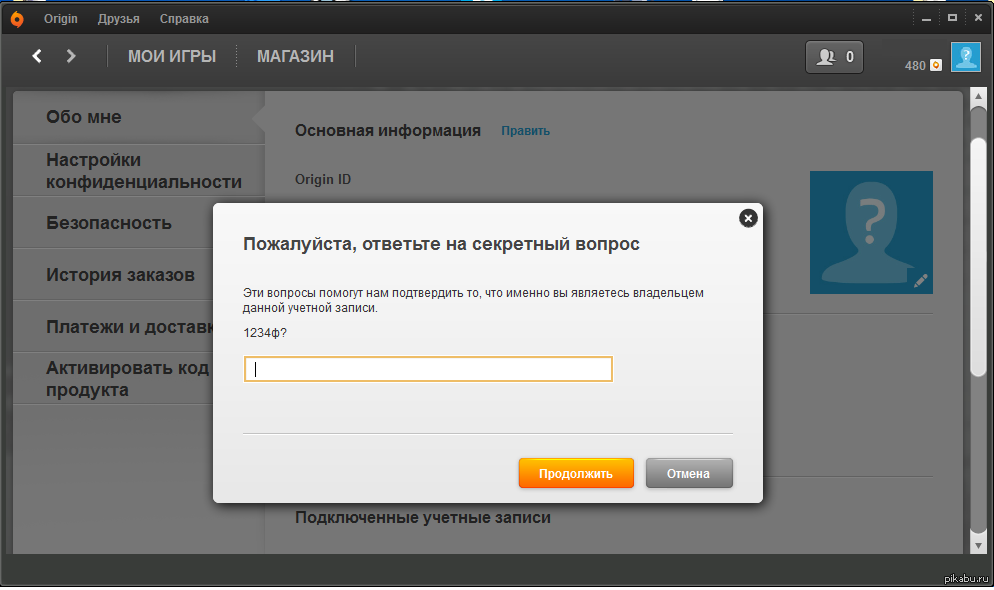Select Обо мне in sidebar
994x590 pixels.
pyautogui.click(x=139, y=117)
